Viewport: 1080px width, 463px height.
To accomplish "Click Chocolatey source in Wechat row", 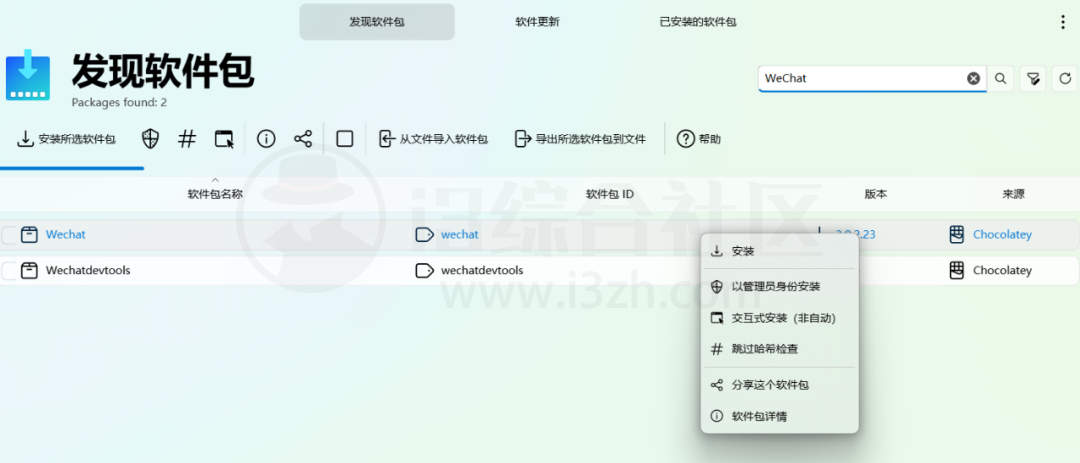I will coord(1002,235).
